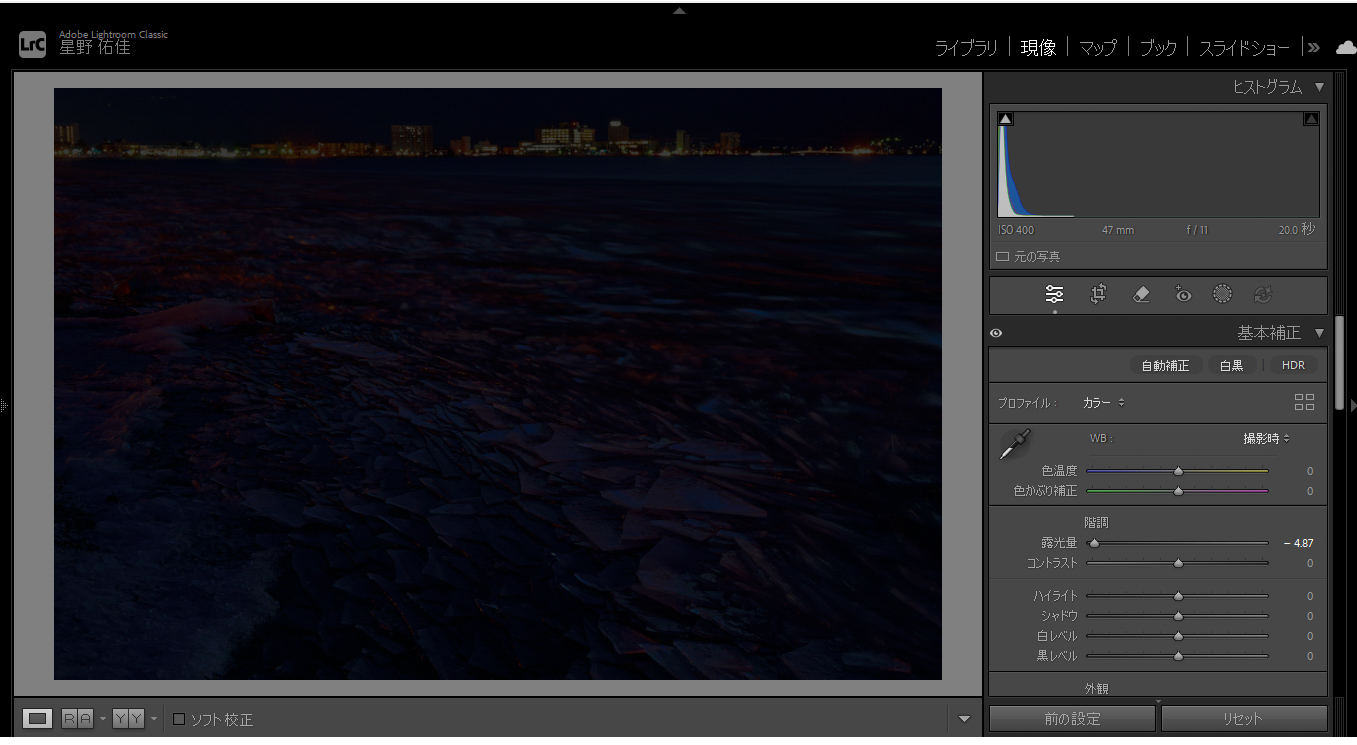Screen dimensions: 1357x745
Task: Click the コントラスト slider handle
Action: (1178, 564)
